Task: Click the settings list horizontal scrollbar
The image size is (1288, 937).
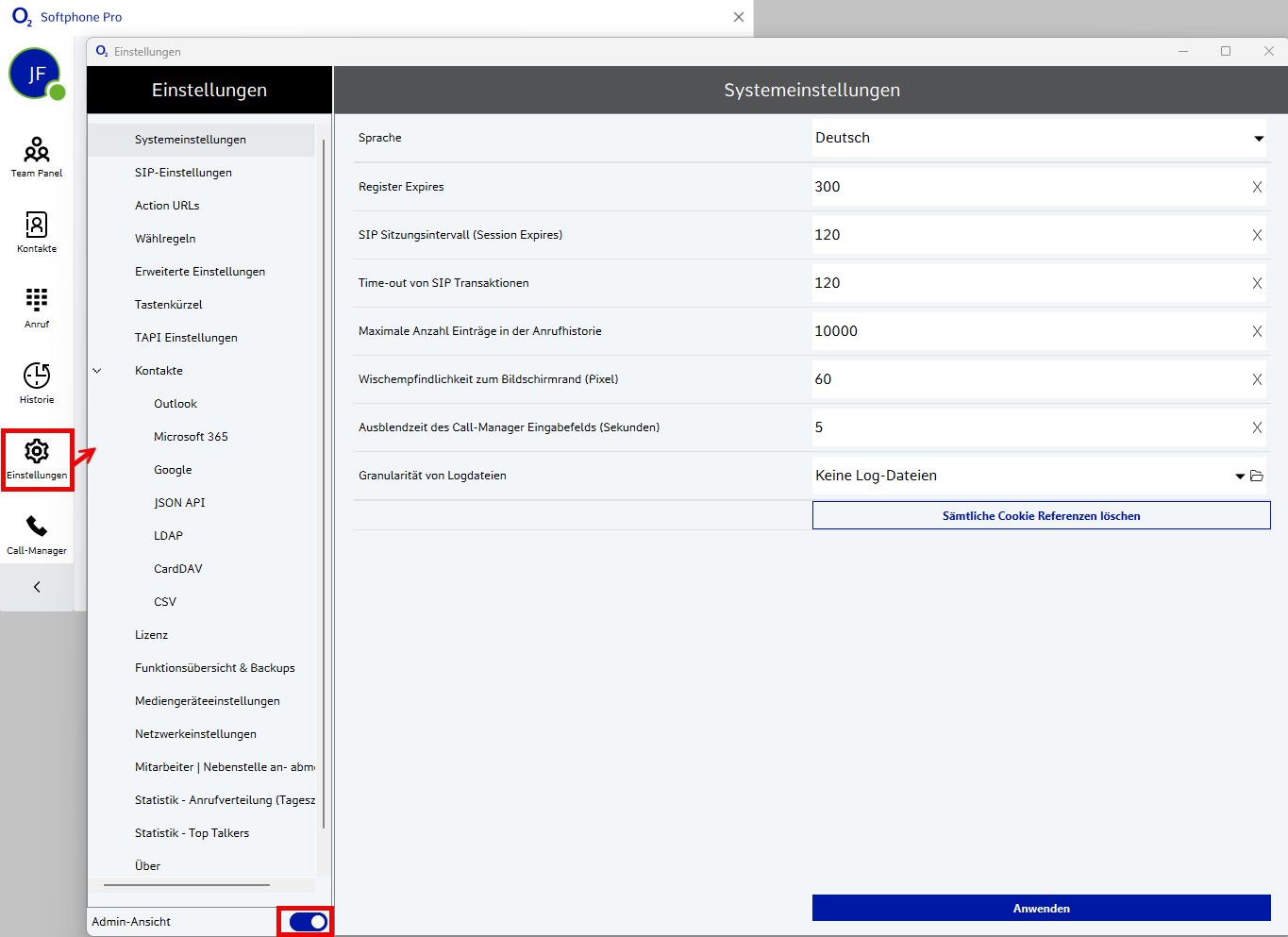Action: pyautogui.click(x=187, y=885)
